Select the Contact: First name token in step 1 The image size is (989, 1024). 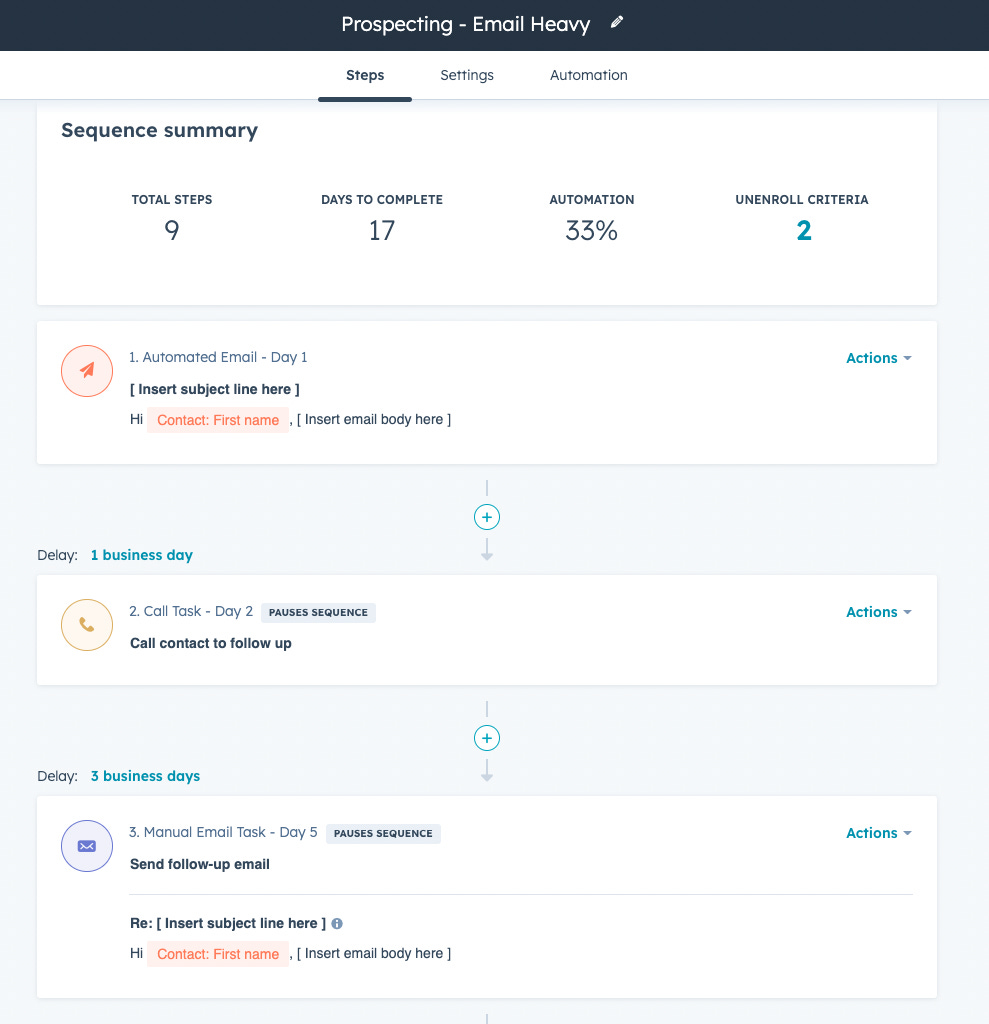(x=218, y=419)
